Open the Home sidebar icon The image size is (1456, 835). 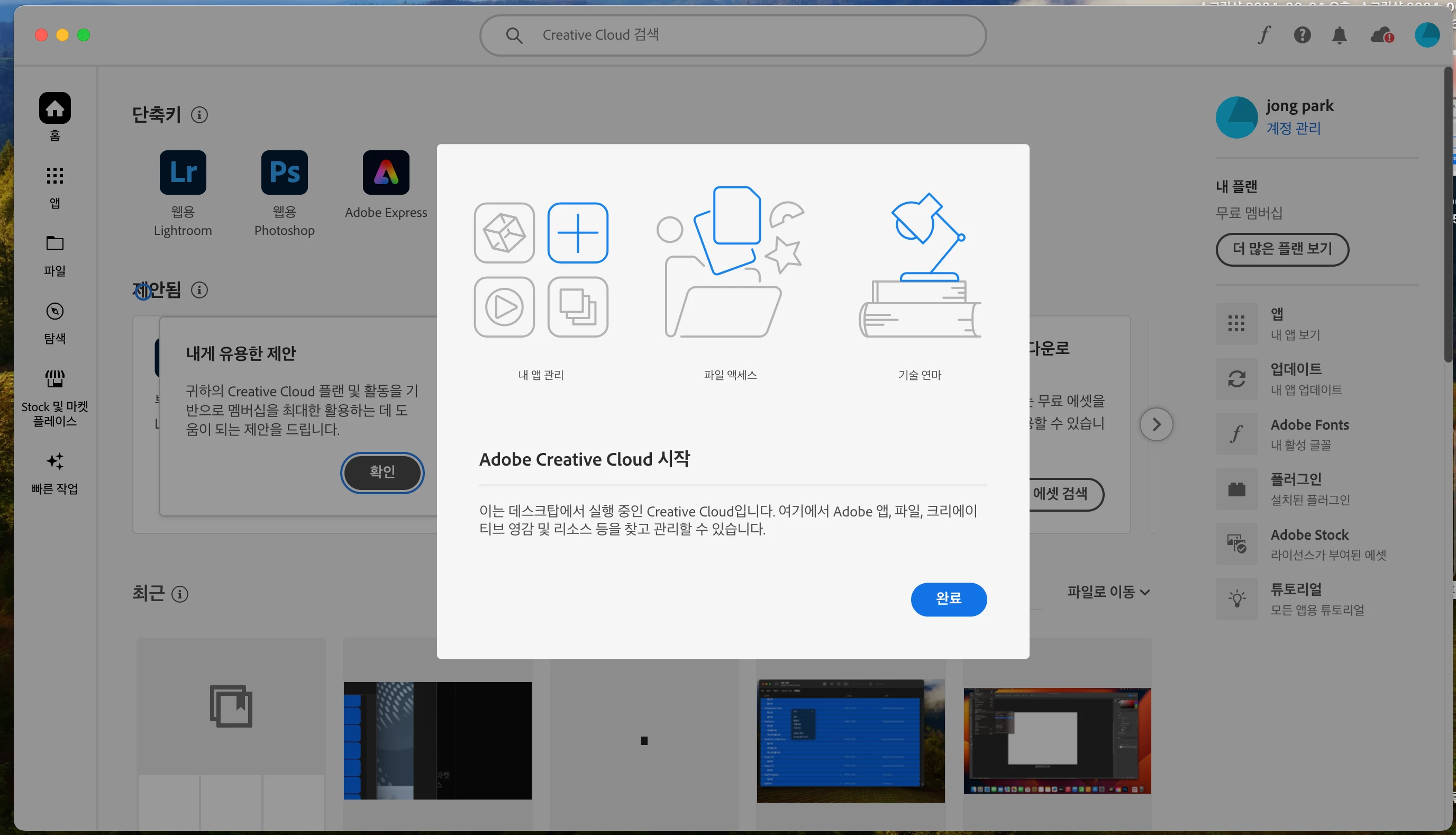(54, 108)
